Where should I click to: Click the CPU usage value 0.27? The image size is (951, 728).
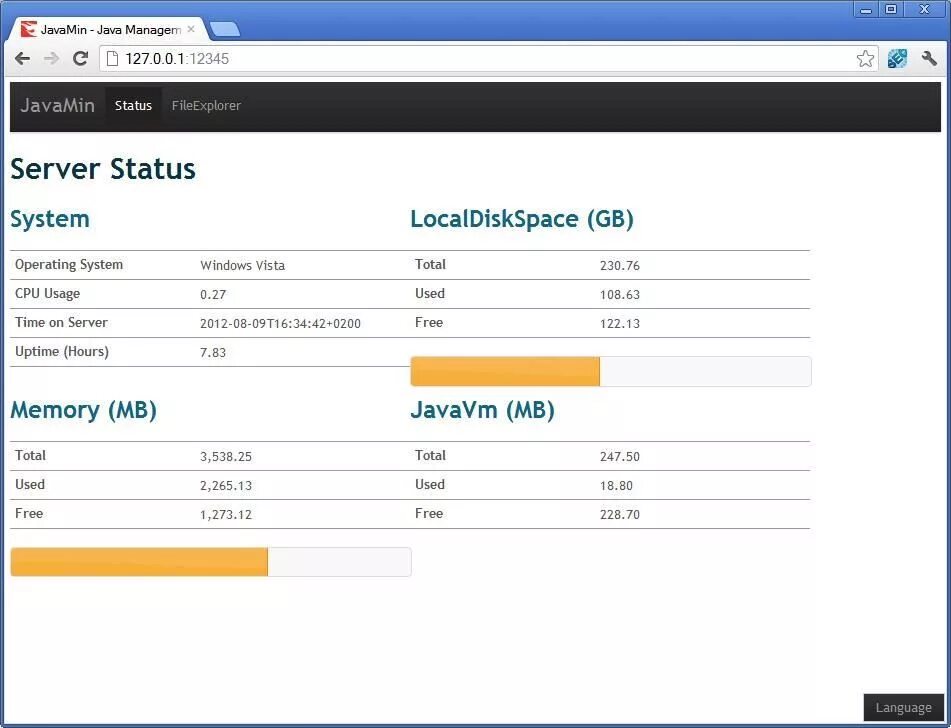[x=213, y=295]
